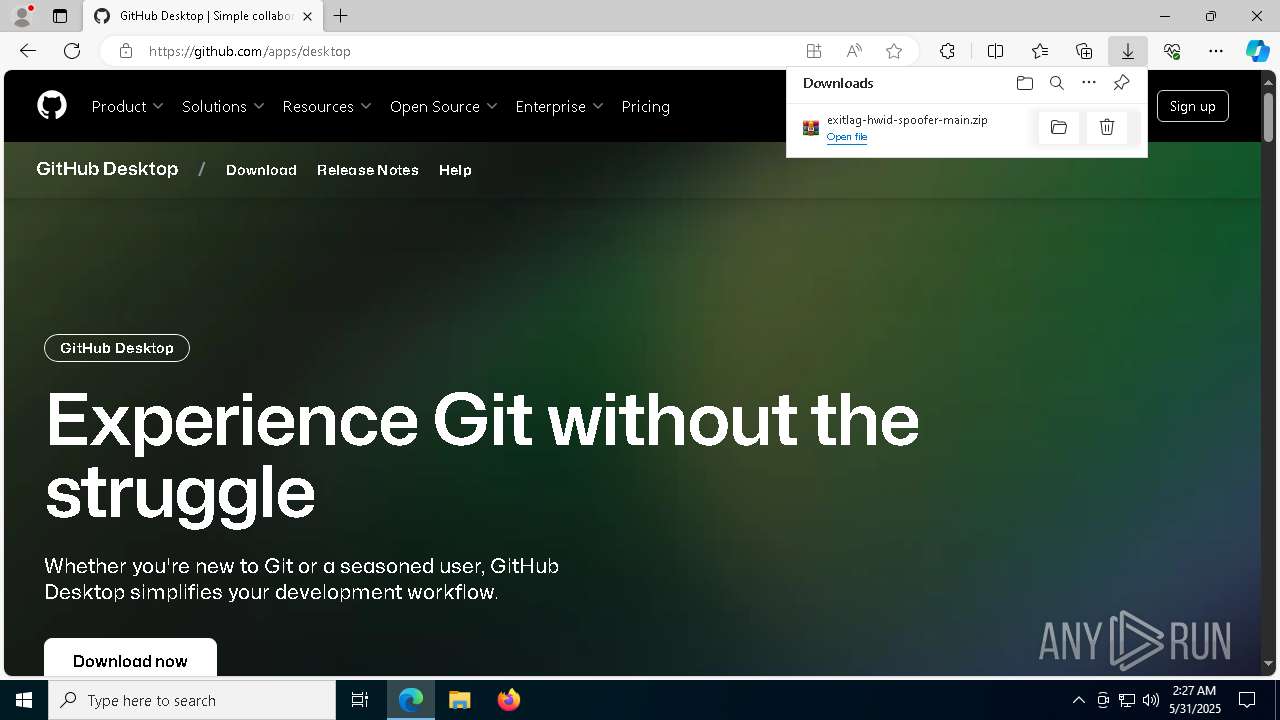This screenshot has width=1280, height=720.
Task: Expand the Product menu
Action: pos(127,106)
